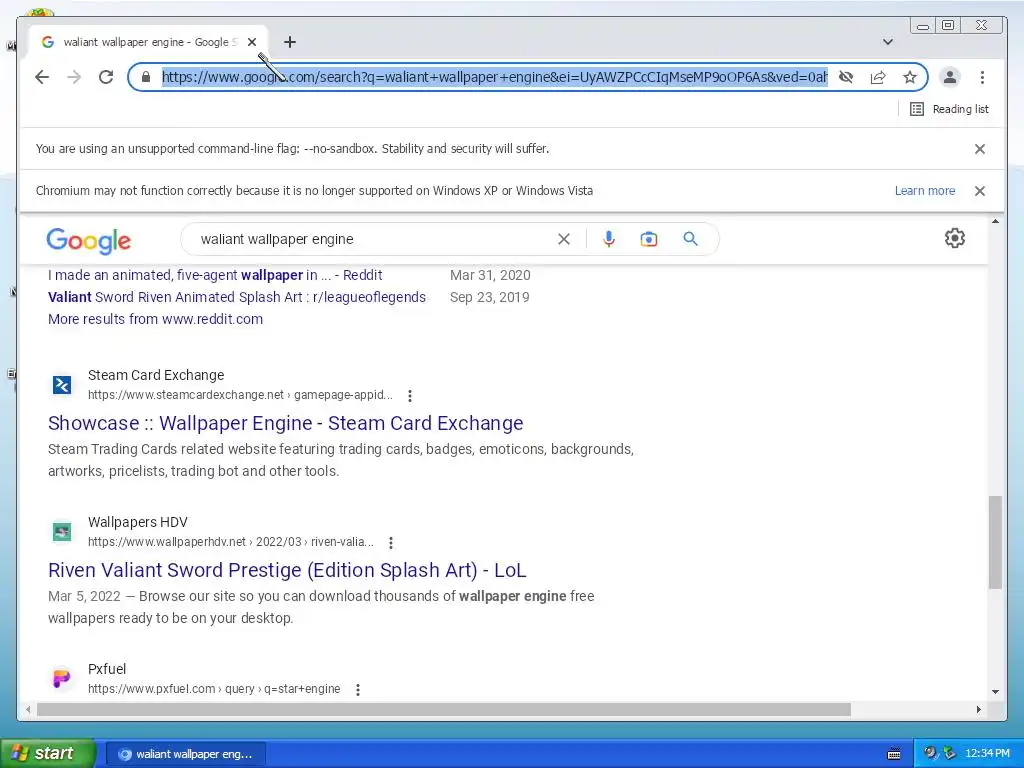The height and width of the screenshot is (768, 1024).
Task: Click the scroll left arrow
Action: click(27, 709)
